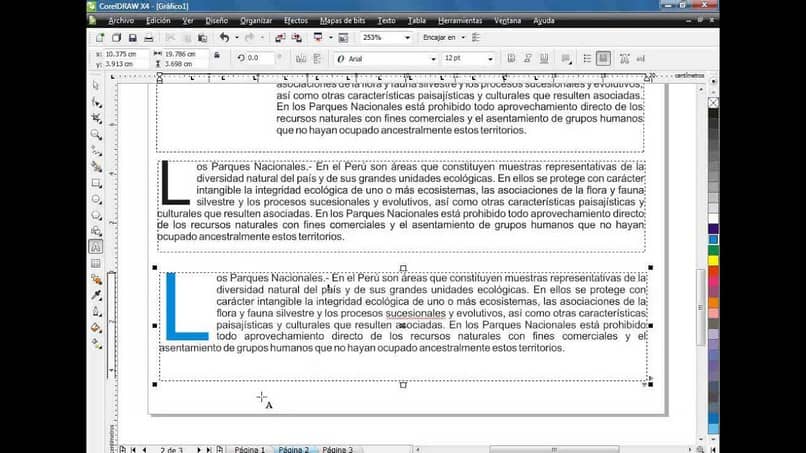Viewport: 806px width, 453px height.
Task: Switch to the Página 3 tab
Action: [x=338, y=449]
